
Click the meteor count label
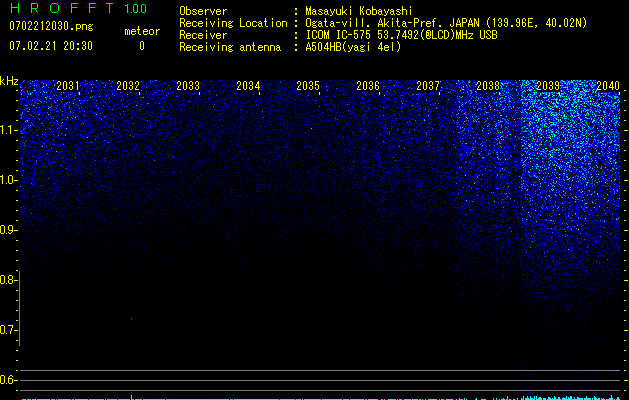pos(142,31)
